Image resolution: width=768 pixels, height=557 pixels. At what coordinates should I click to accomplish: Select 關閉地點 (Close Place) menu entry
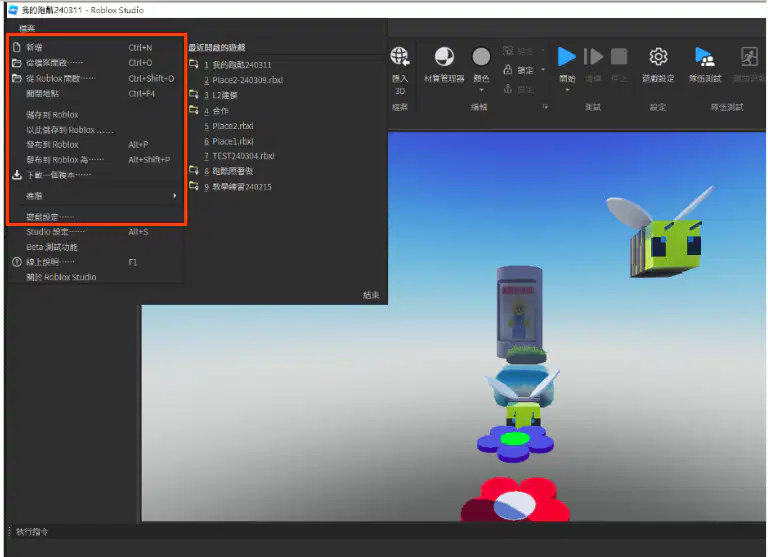(x=96, y=93)
